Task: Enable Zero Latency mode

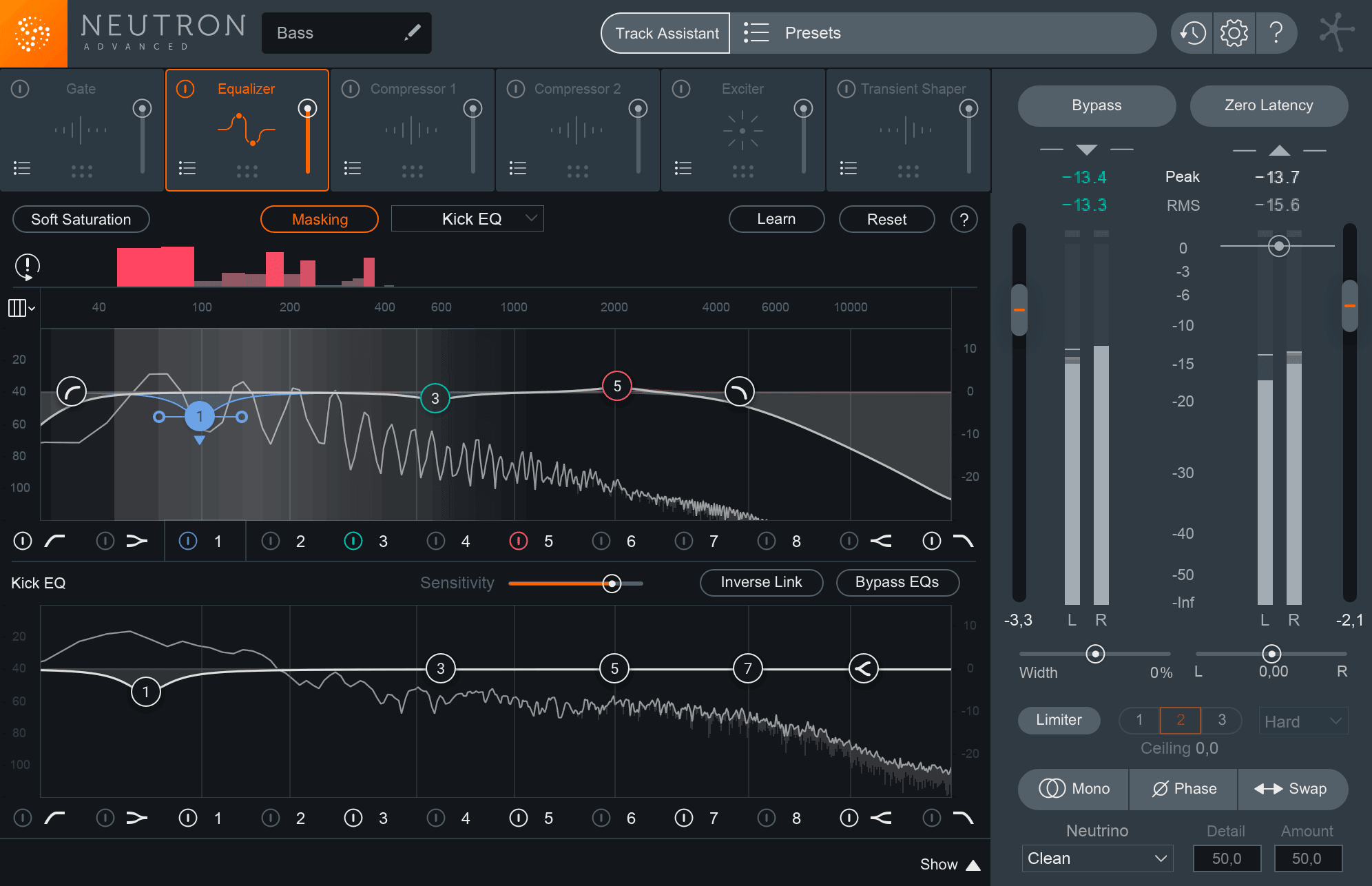Action: click(x=1269, y=105)
